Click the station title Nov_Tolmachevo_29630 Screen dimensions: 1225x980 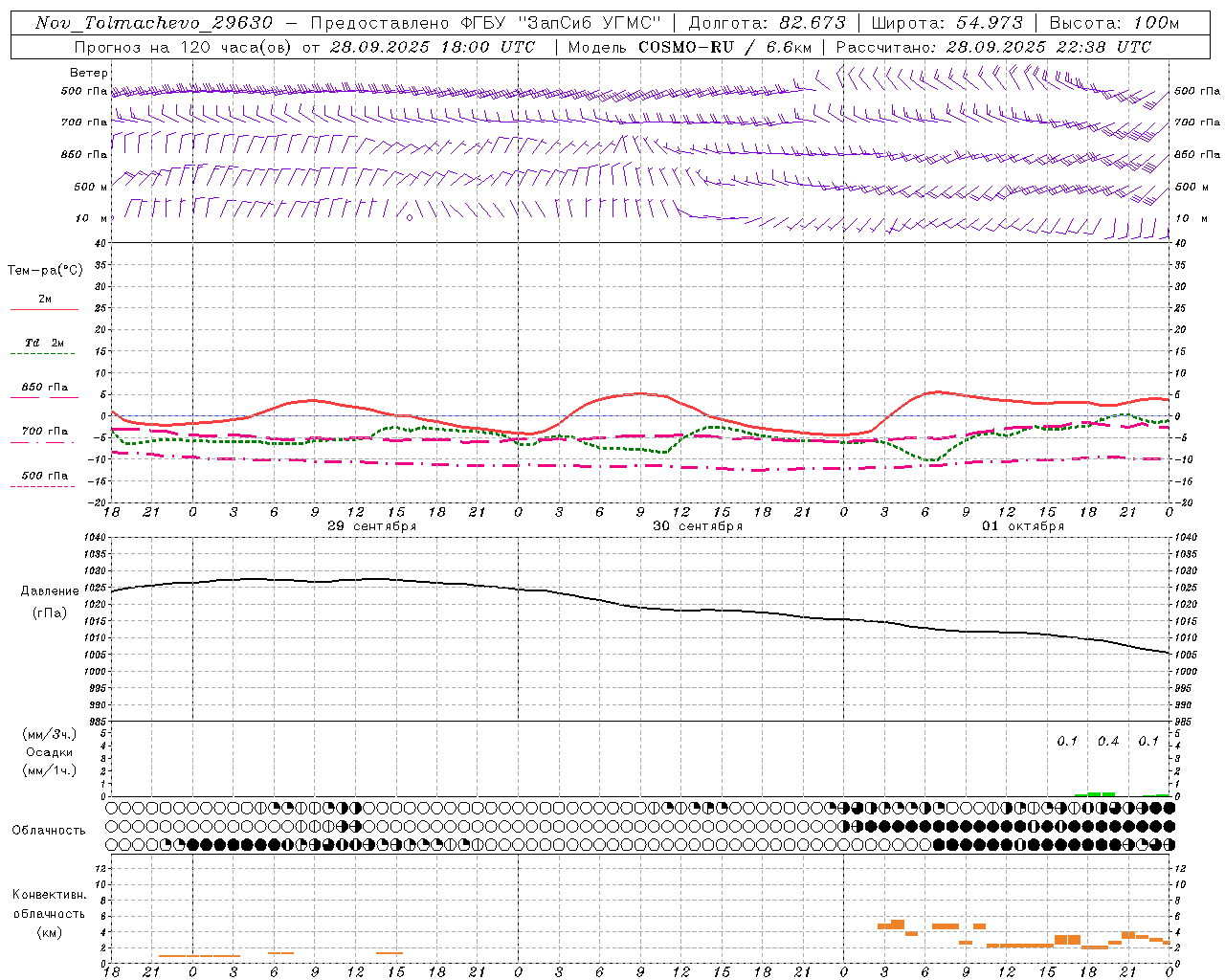pos(154,23)
